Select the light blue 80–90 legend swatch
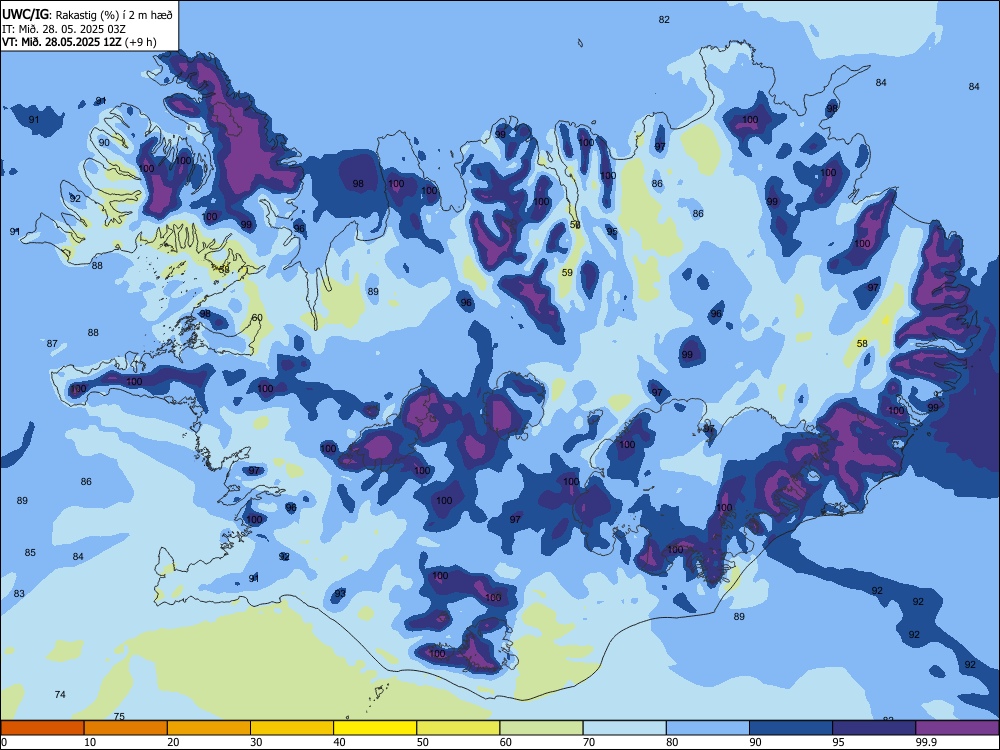This screenshot has width=1000, height=750. [708, 728]
